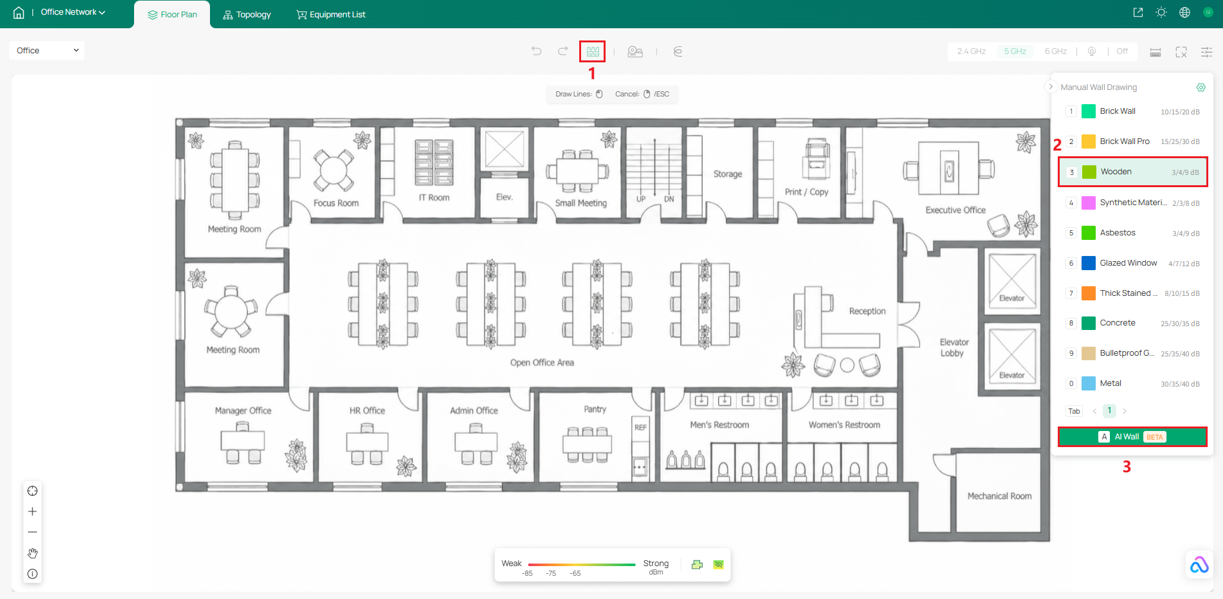Viewport: 1223px width, 599px height.
Task: Click the signal strength gradient bar
Action: click(x=581, y=565)
